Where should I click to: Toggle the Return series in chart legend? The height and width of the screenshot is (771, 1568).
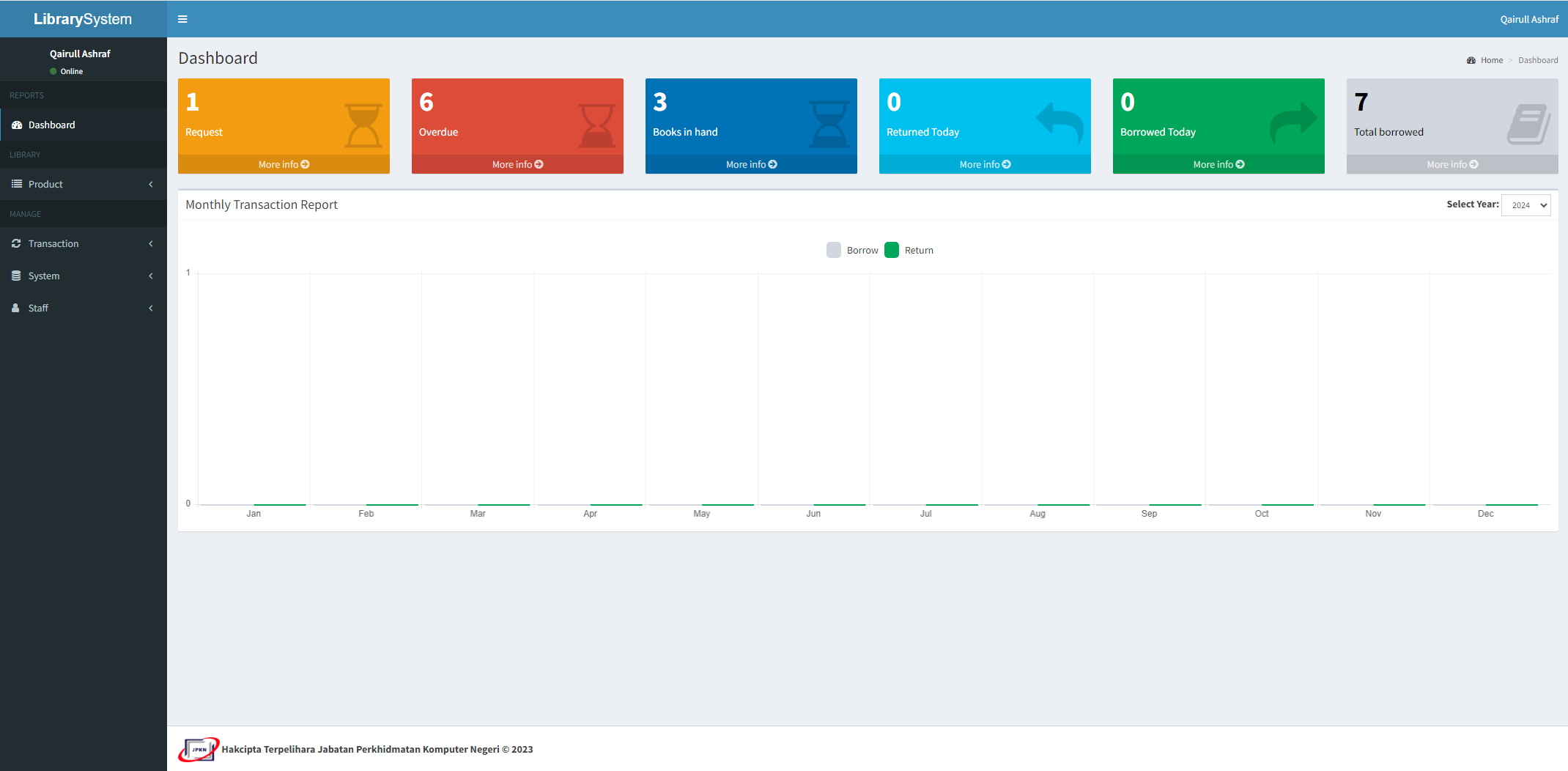tap(909, 250)
